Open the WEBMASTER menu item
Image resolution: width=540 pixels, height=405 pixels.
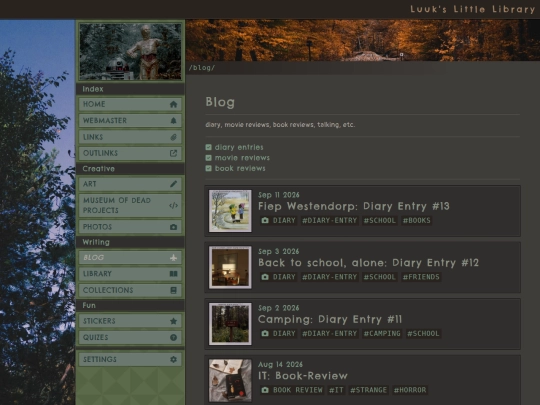(x=130, y=121)
